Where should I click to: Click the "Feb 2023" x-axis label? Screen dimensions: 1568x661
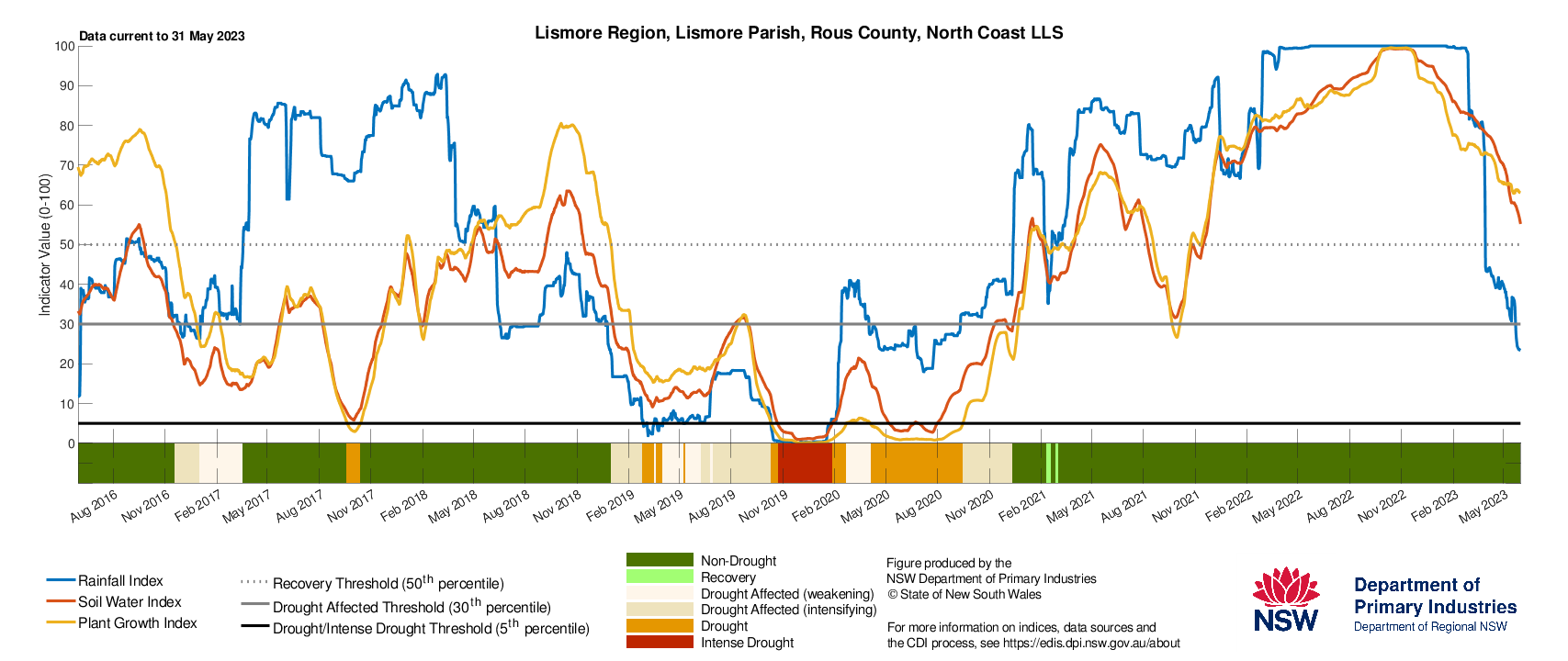pyautogui.click(x=1435, y=506)
